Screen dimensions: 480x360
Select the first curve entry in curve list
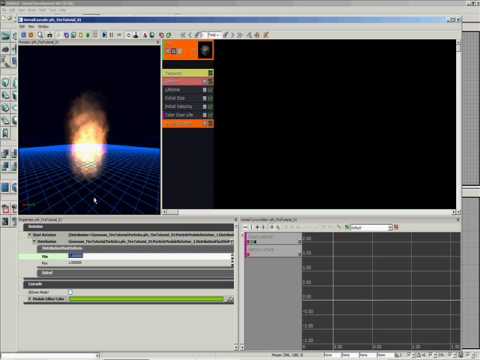click(273, 239)
